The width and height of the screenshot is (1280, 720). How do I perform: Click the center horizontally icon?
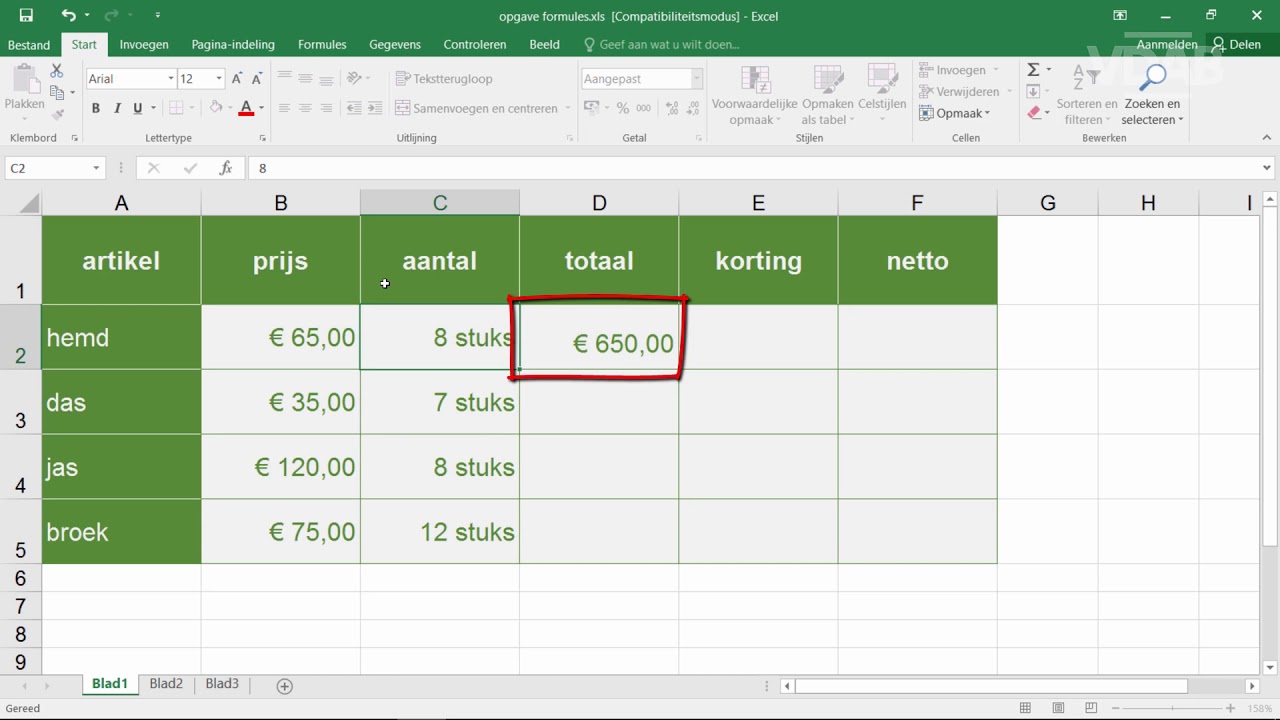pos(306,108)
